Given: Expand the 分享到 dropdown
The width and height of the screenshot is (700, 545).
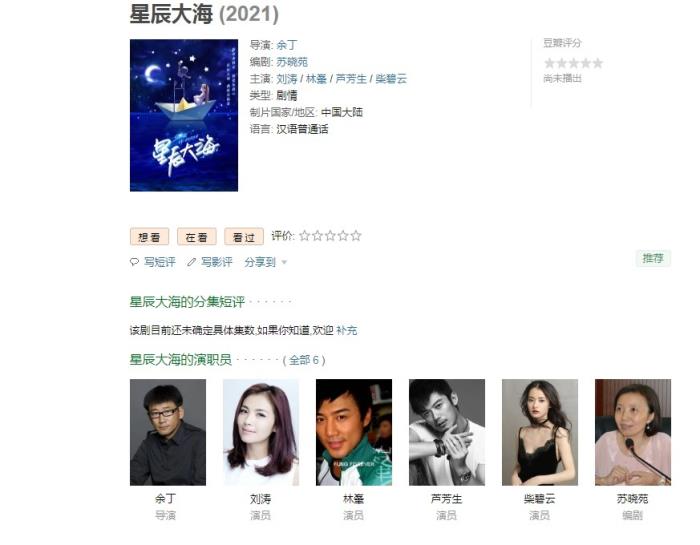Looking at the screenshot, I should (266, 262).
